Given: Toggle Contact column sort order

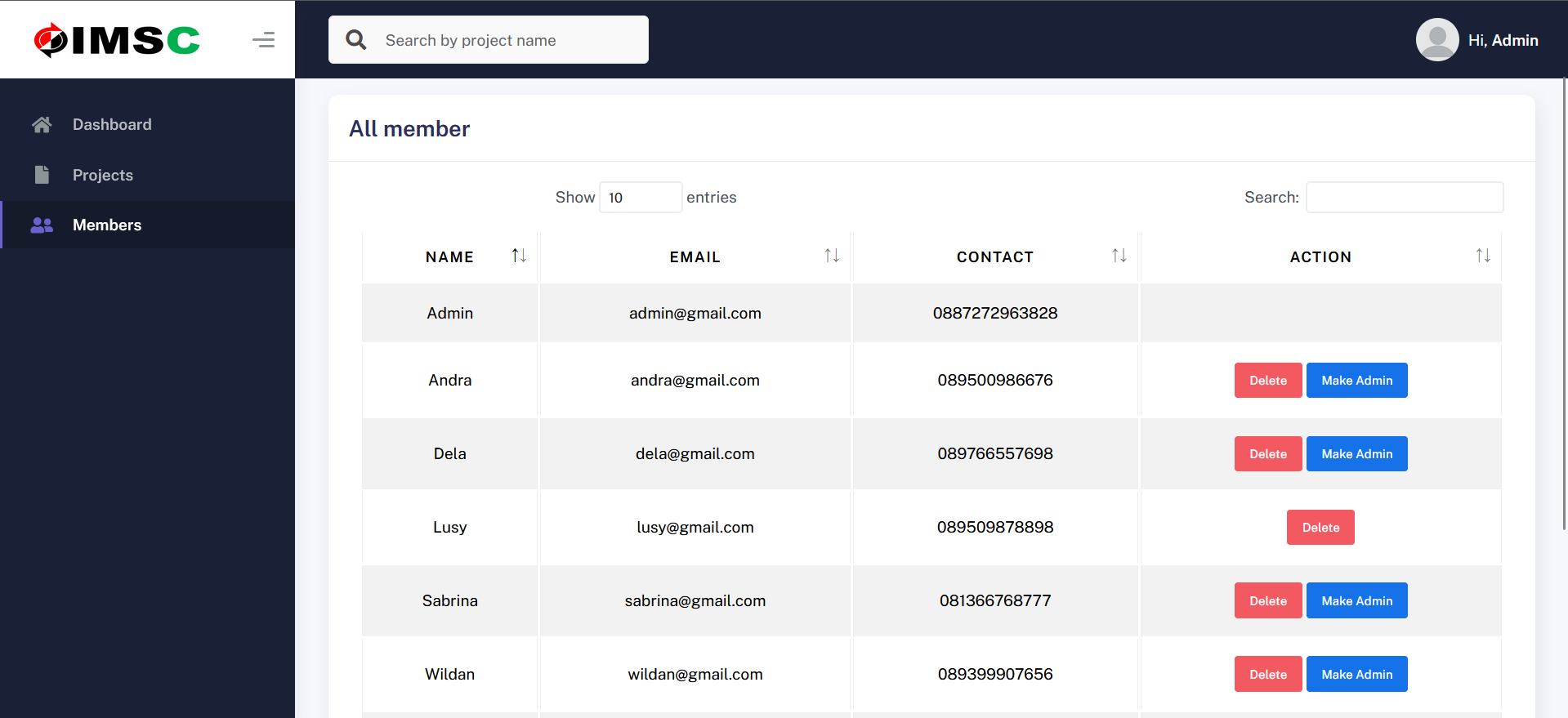Looking at the screenshot, I should pyautogui.click(x=1119, y=256).
